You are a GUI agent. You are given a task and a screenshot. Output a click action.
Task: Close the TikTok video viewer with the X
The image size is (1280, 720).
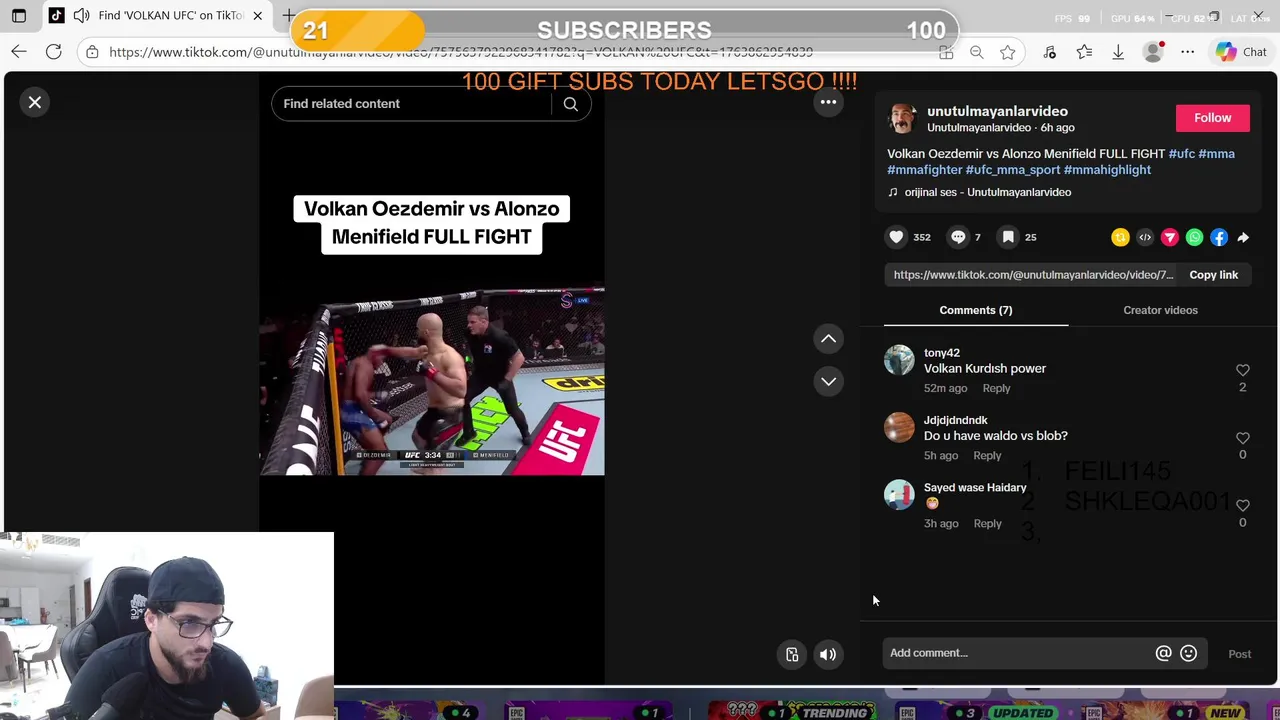pos(35,102)
